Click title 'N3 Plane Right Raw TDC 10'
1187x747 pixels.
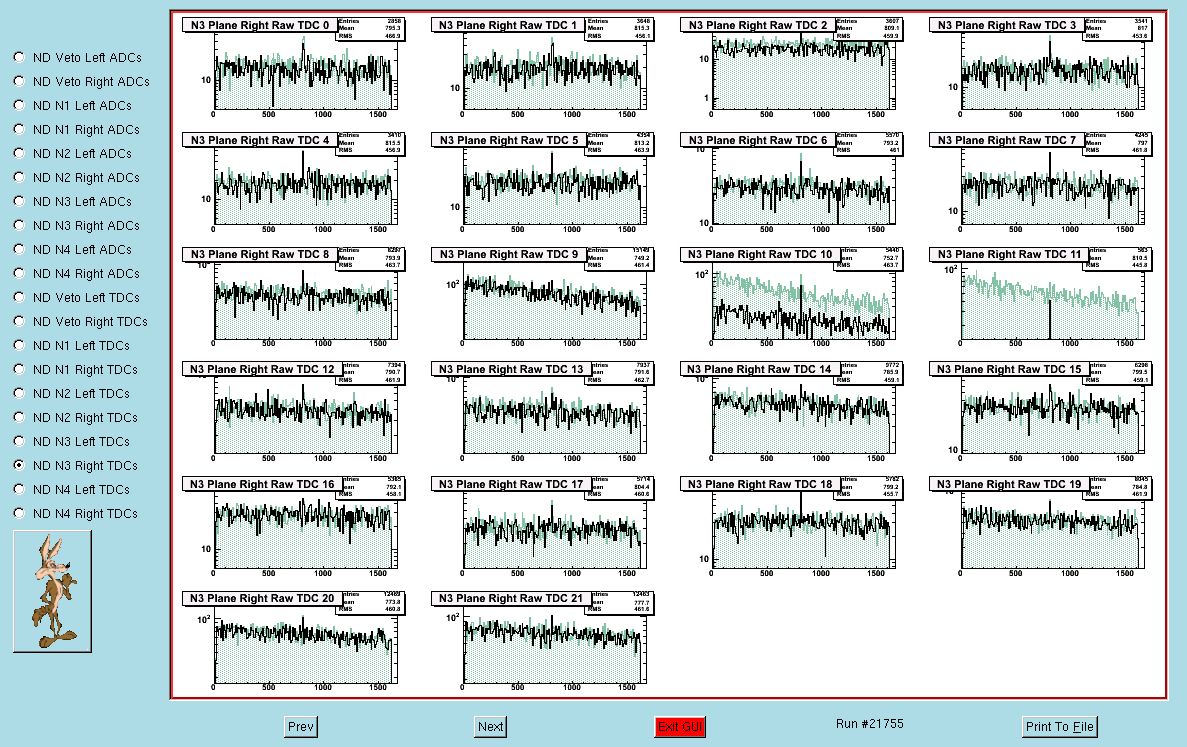[760, 254]
